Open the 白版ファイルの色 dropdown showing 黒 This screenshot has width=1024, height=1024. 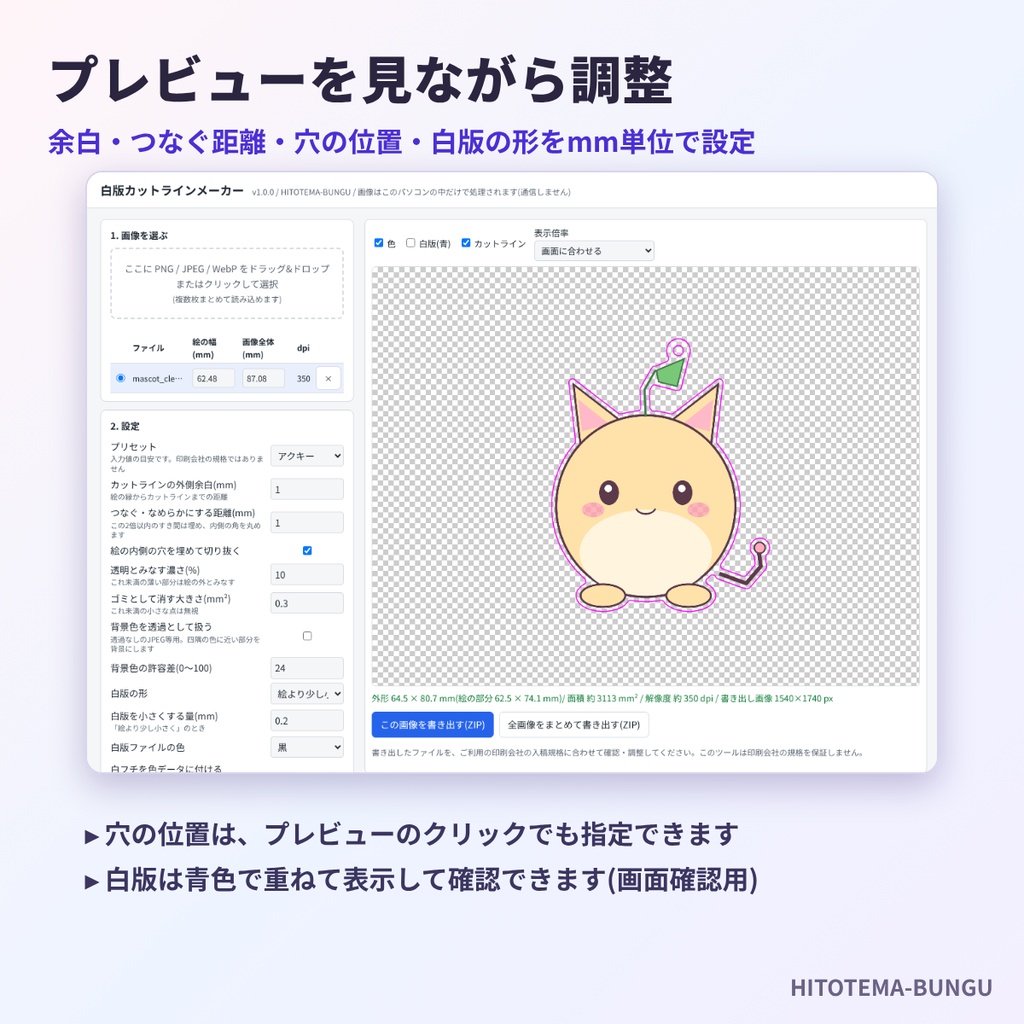[x=307, y=747]
